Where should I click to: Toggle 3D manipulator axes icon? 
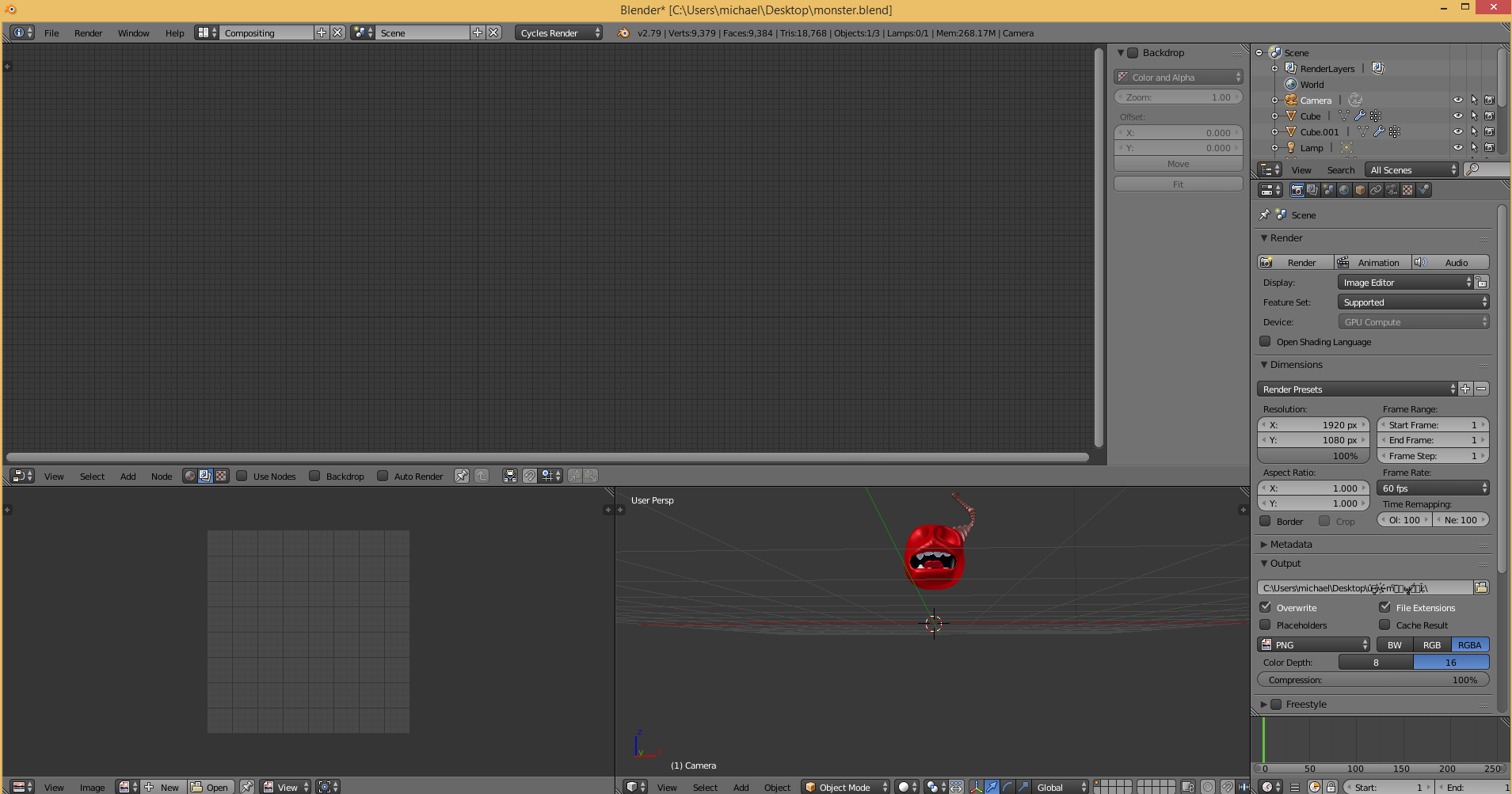click(976, 787)
